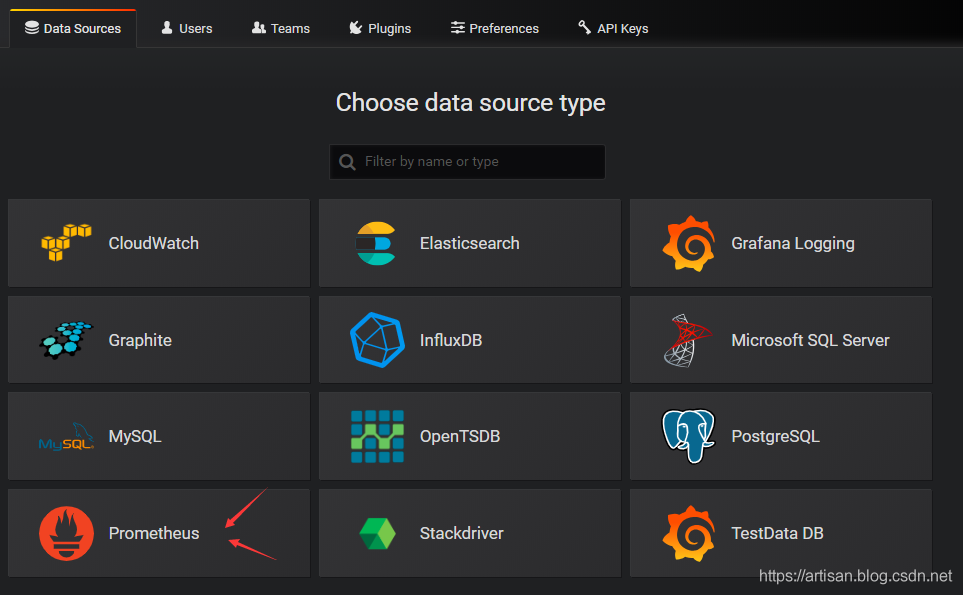Open the Teams tab
The width and height of the screenshot is (963, 595).
pyautogui.click(x=281, y=28)
